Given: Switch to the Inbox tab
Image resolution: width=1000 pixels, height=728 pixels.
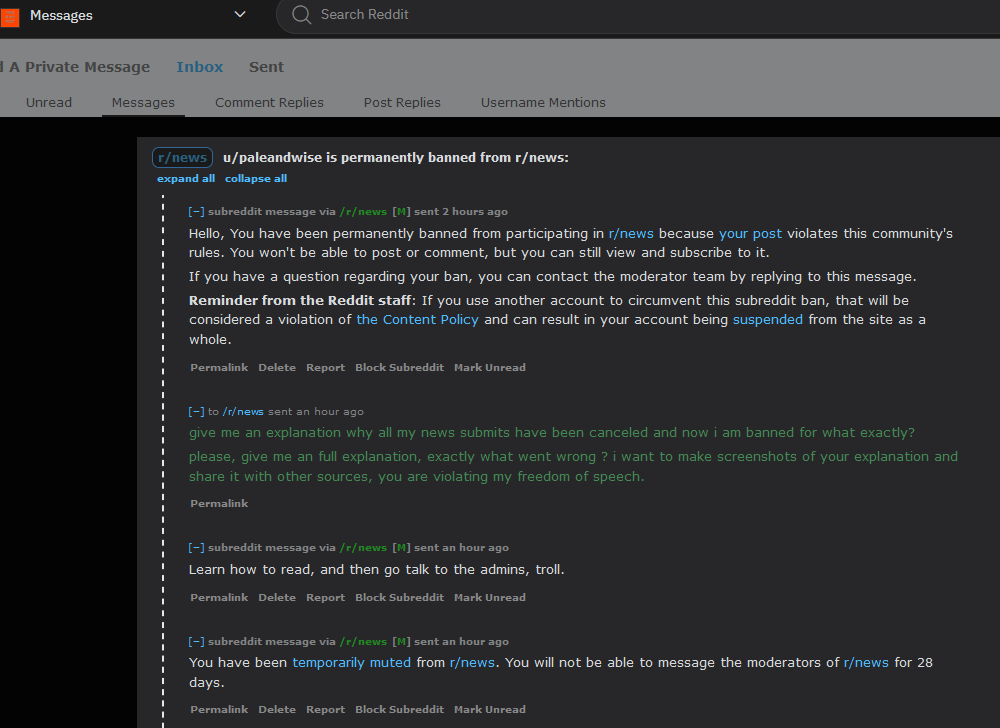Looking at the screenshot, I should pyautogui.click(x=200, y=67).
